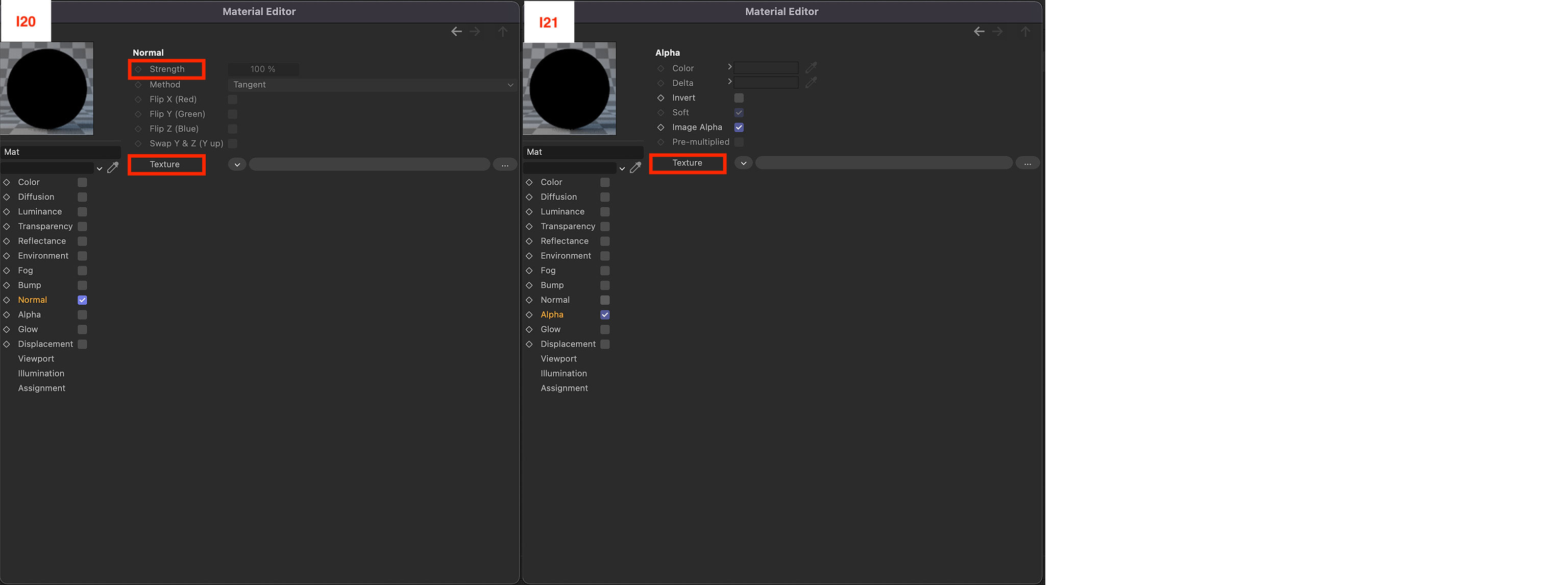
Task: Click the Alpha Texture ellipsis button
Action: pos(1027,163)
